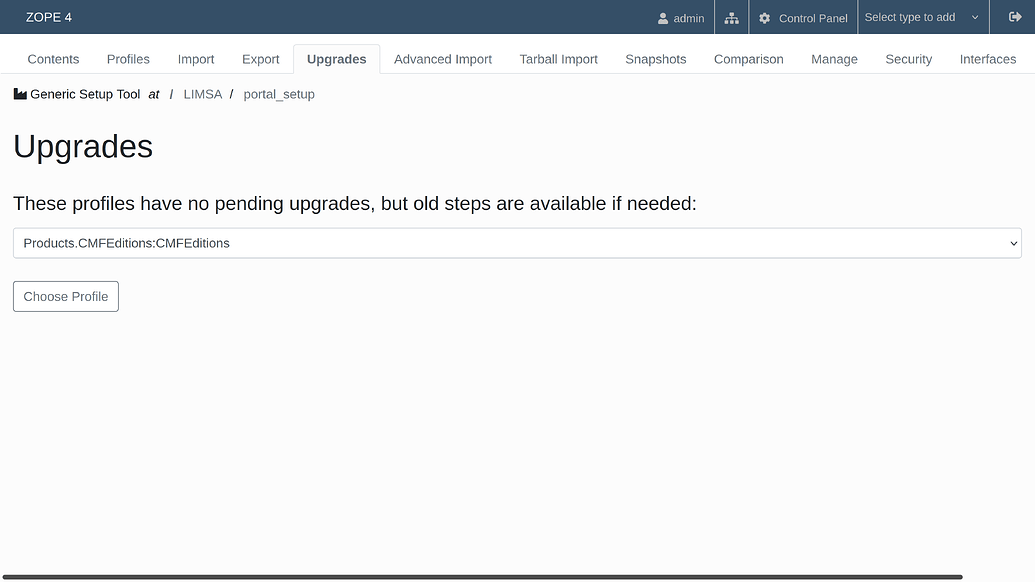Switch to the Interfaces tab
The width and height of the screenshot is (1035, 582).
pos(988,59)
